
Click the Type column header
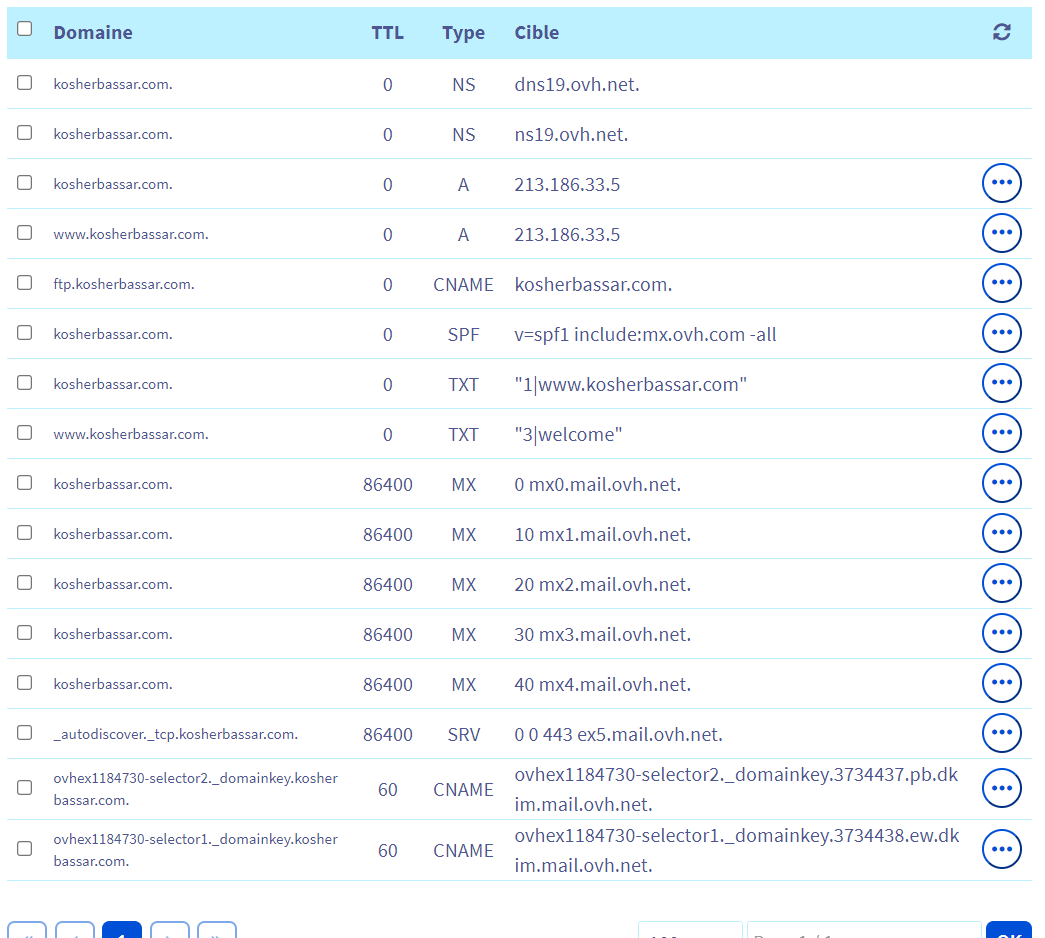click(x=463, y=33)
